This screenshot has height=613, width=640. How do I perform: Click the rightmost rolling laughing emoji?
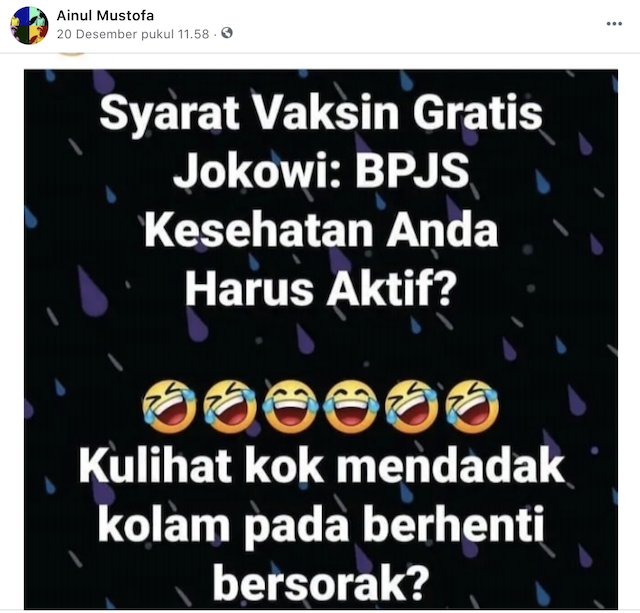tap(472, 406)
